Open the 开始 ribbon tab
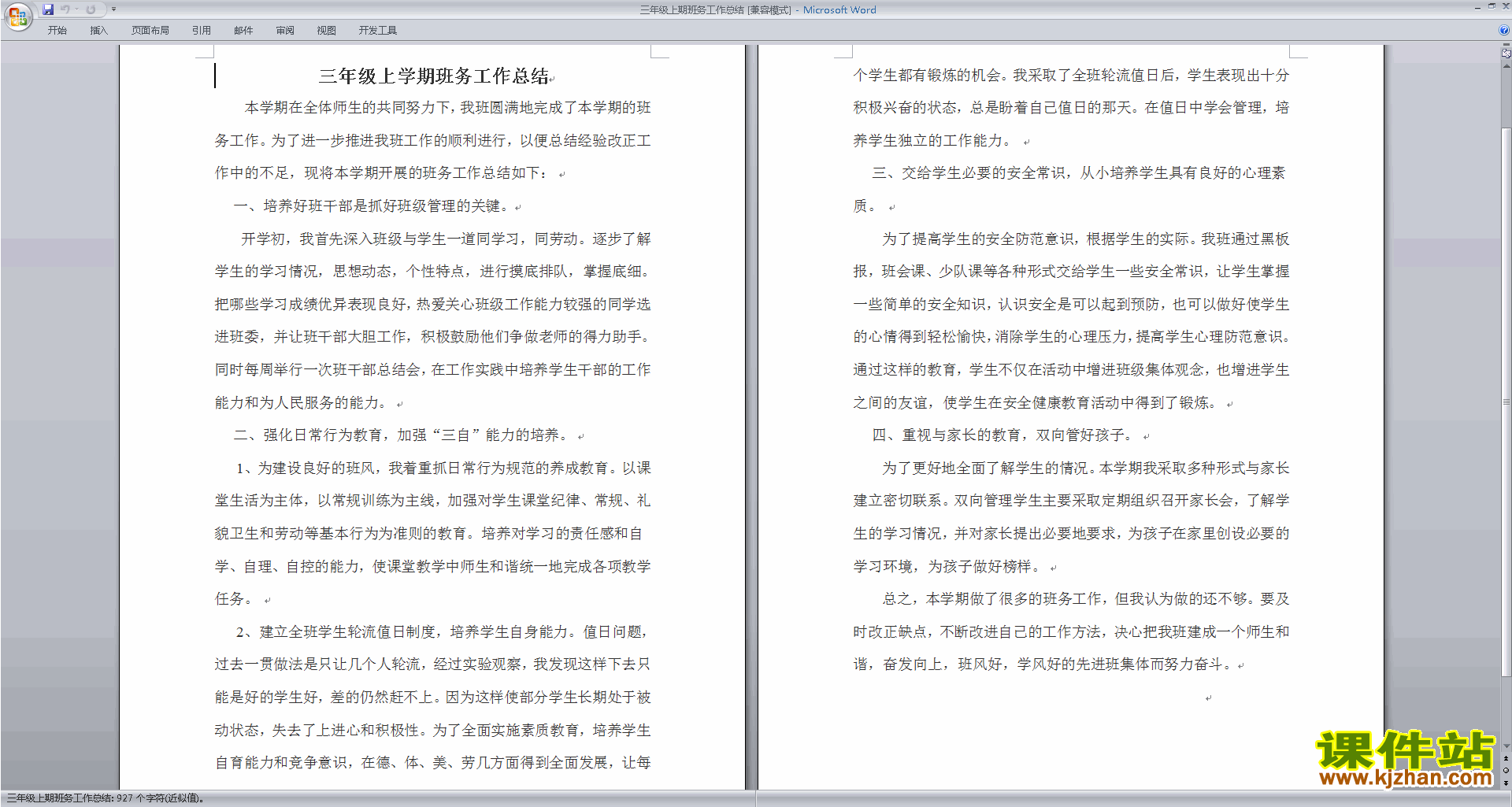The height and width of the screenshot is (807, 1512). coord(57,31)
